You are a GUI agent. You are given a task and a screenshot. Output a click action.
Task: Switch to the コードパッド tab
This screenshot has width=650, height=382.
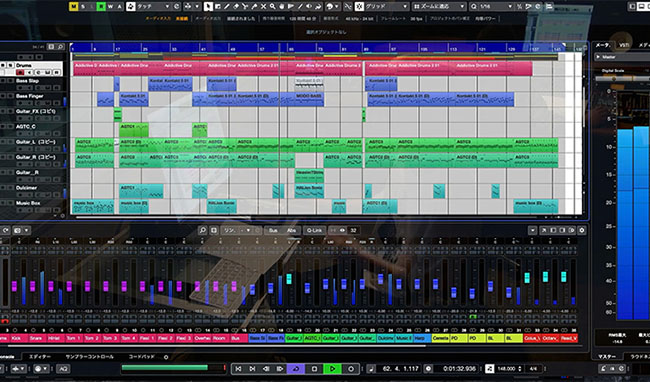click(x=141, y=356)
